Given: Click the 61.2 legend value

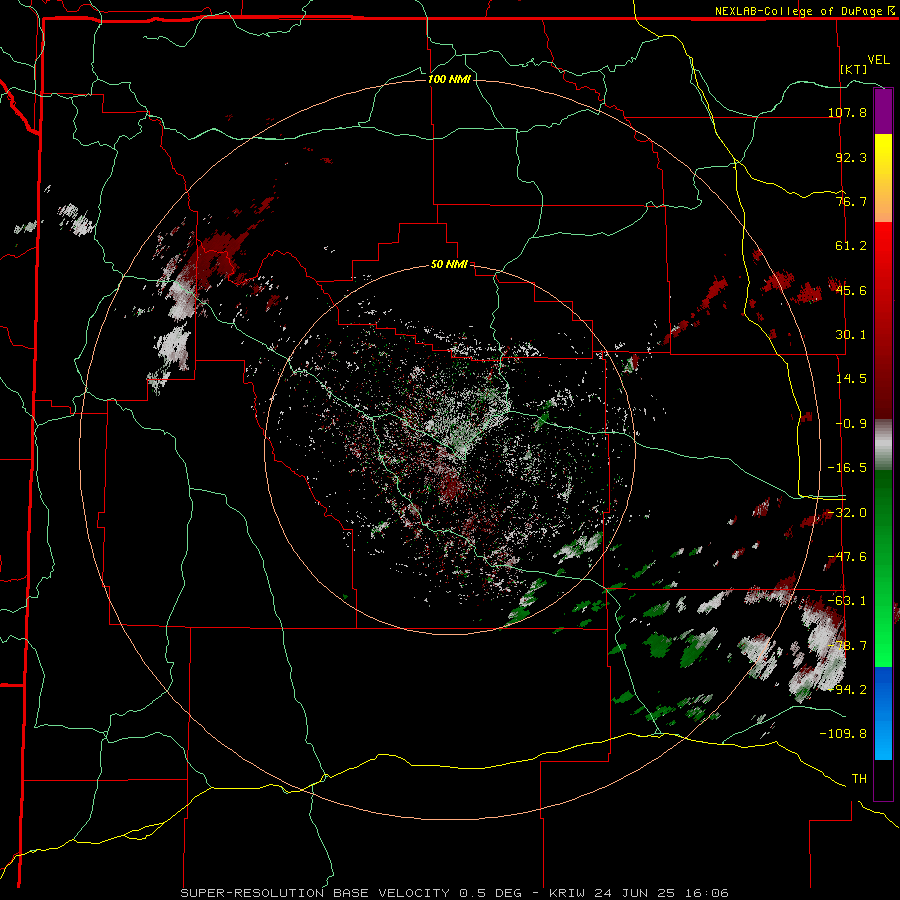Looking at the screenshot, I should pyautogui.click(x=851, y=246).
